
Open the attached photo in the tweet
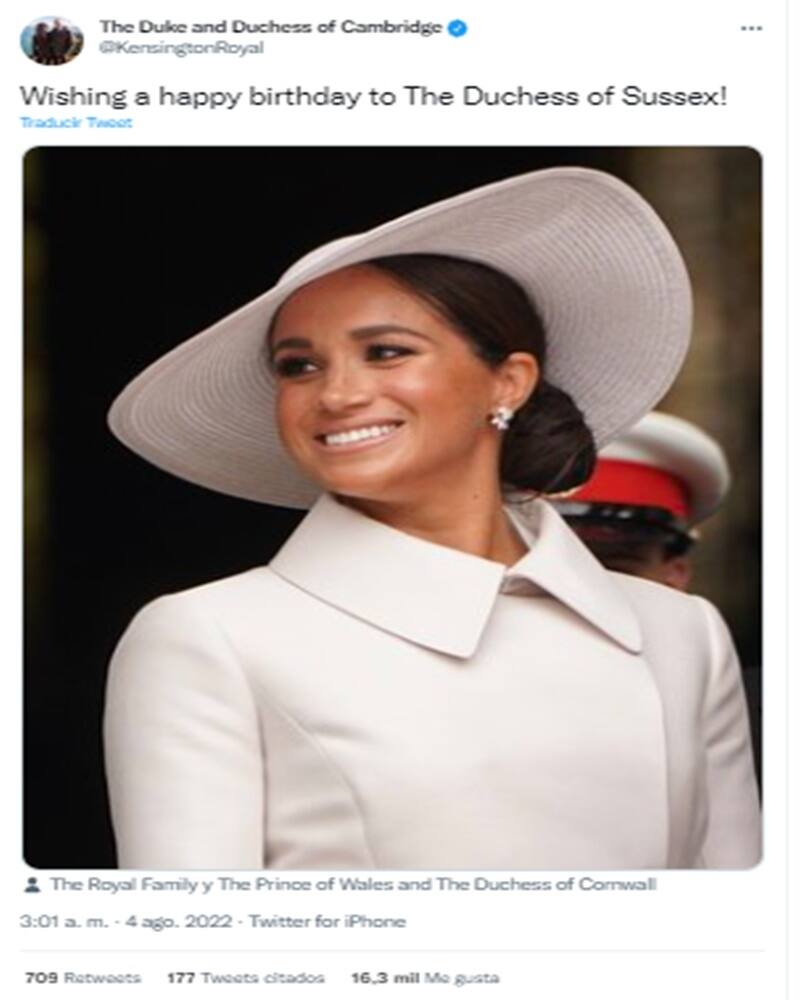pyautogui.click(x=392, y=508)
